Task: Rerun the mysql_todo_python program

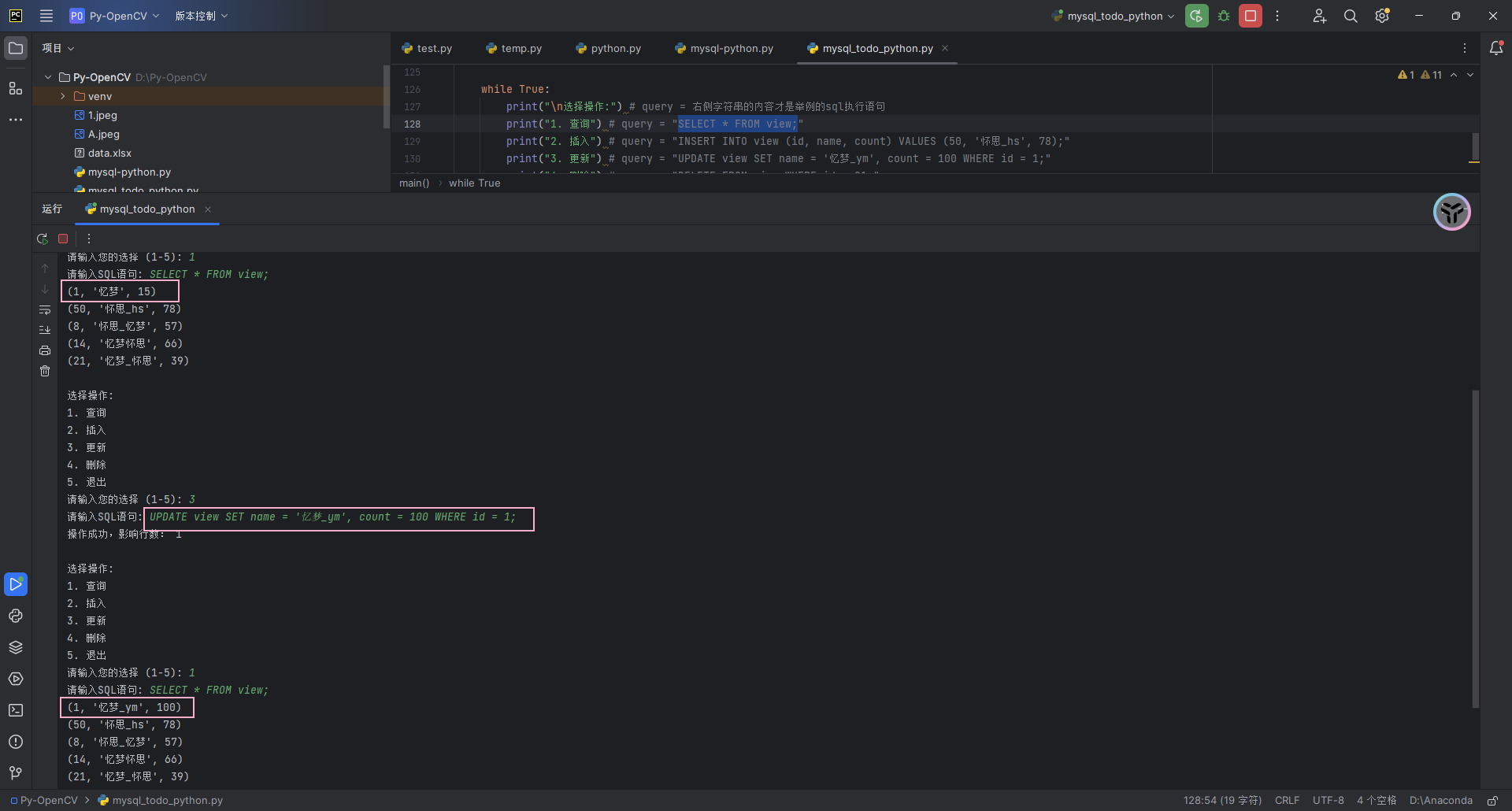Action: pyautogui.click(x=43, y=239)
